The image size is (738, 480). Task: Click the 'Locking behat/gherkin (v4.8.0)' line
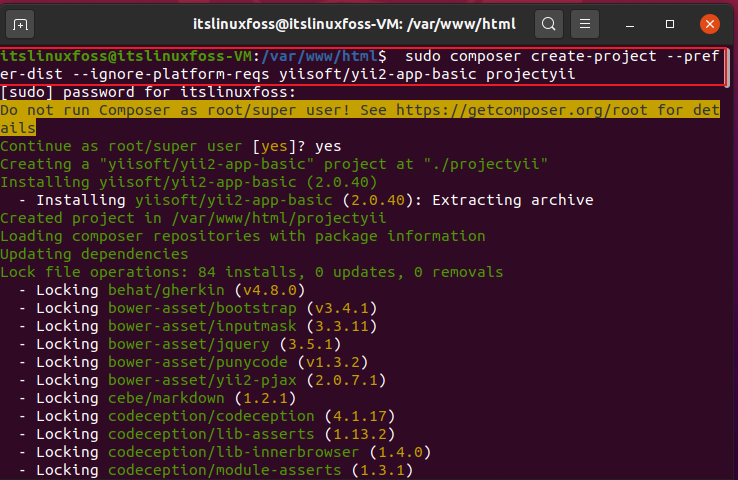click(x=162, y=290)
